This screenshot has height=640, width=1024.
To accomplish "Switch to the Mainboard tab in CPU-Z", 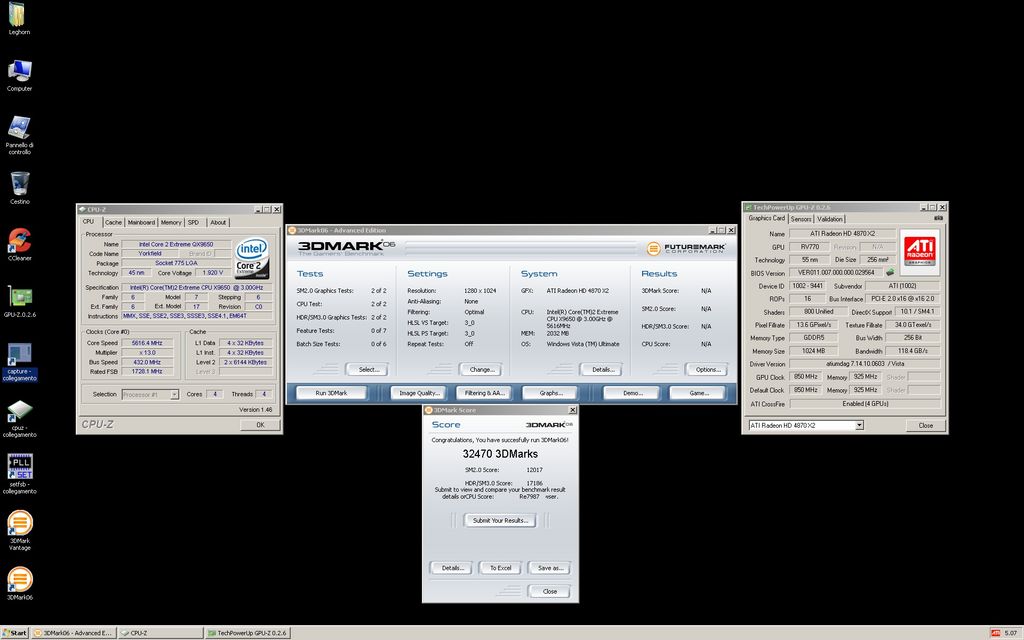I will 141,222.
